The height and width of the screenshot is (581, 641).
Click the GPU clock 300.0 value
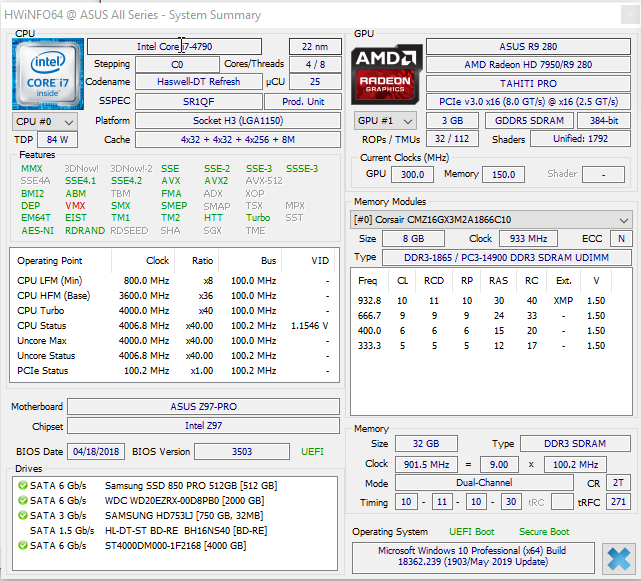[412, 175]
